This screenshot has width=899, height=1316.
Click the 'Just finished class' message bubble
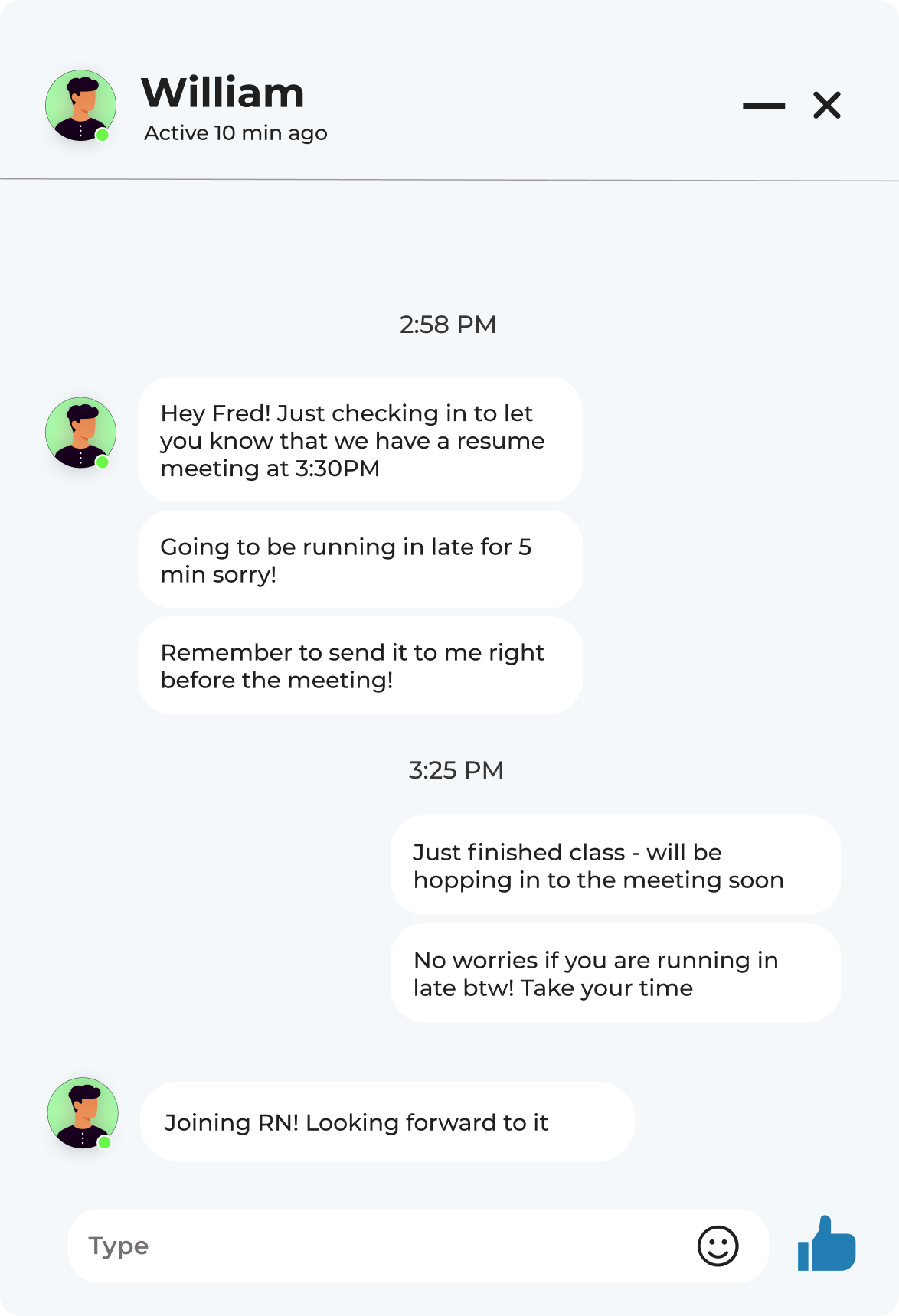(x=616, y=866)
